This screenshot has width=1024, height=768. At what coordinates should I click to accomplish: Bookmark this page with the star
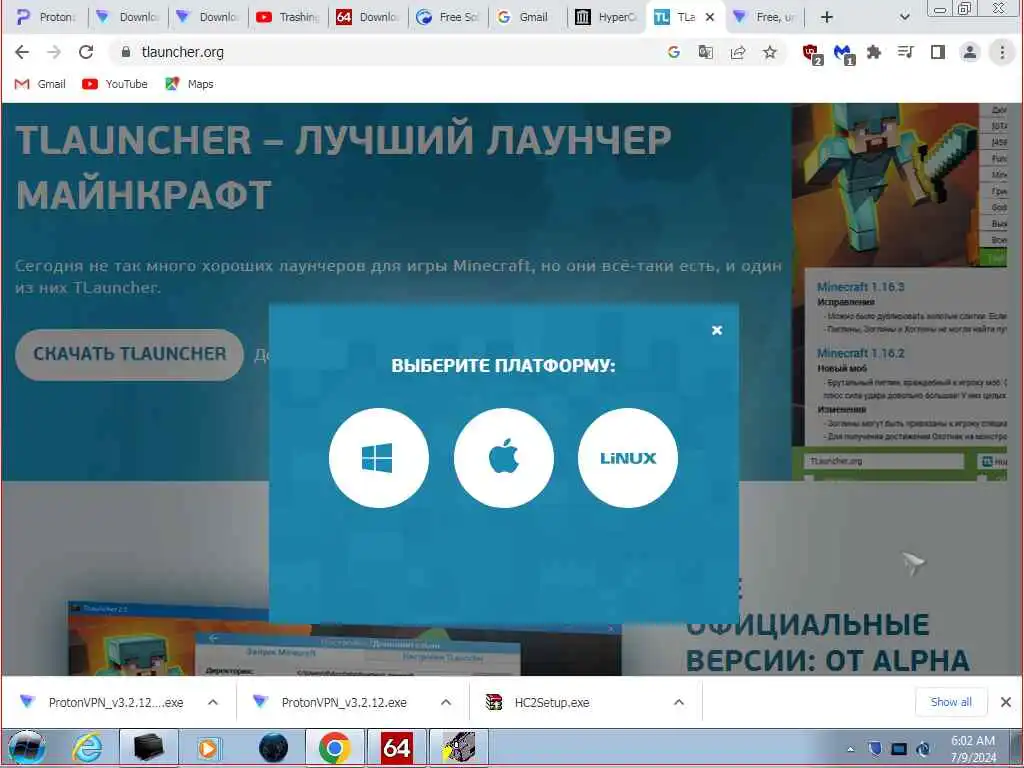click(x=770, y=52)
